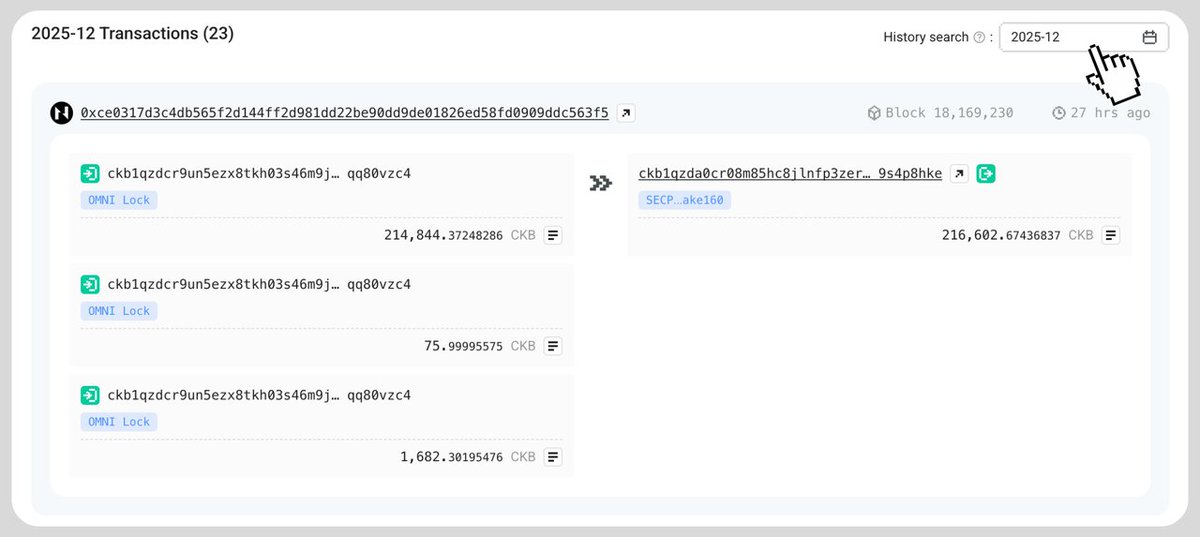Click the clock icon near 27 hrs ago
This screenshot has height=537, width=1200.
tap(1059, 113)
